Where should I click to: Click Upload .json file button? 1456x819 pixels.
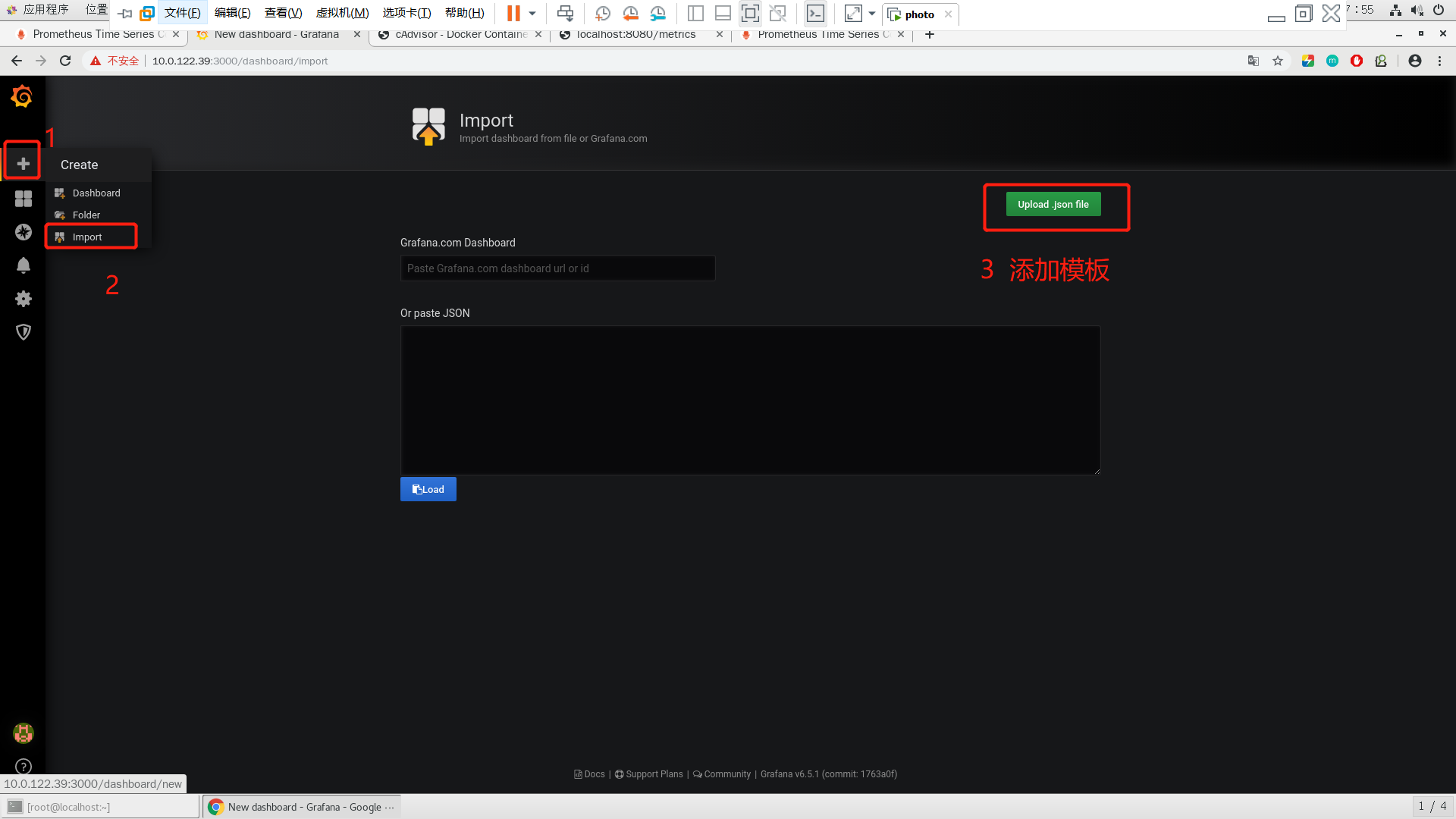1053,204
